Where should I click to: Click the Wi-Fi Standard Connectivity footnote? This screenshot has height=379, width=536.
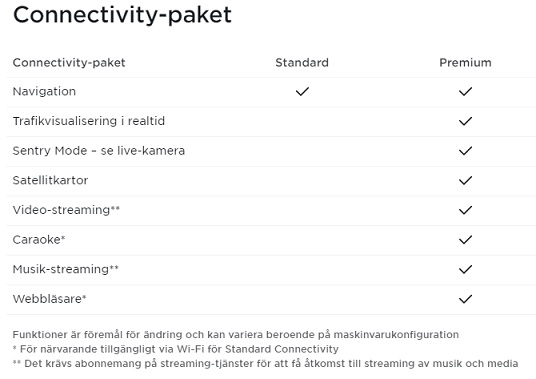click(176, 349)
